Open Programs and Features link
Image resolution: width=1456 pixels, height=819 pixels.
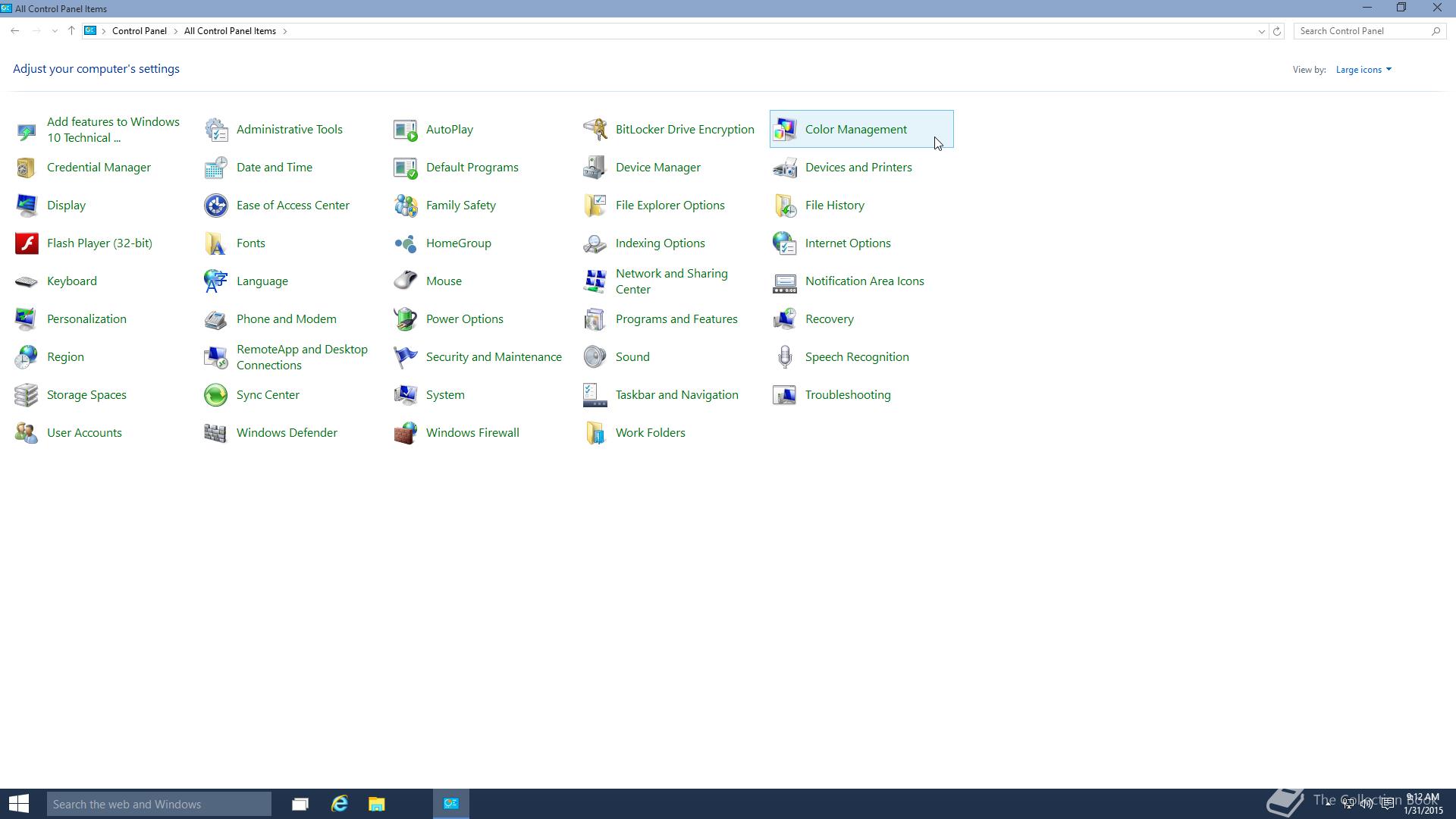[676, 319]
